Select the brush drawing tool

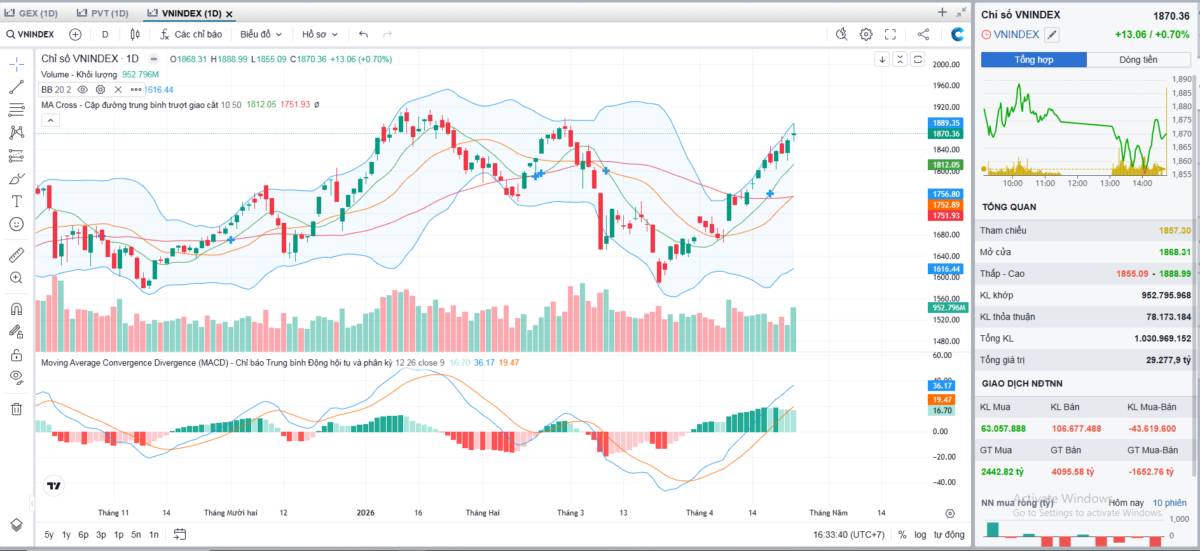point(16,178)
